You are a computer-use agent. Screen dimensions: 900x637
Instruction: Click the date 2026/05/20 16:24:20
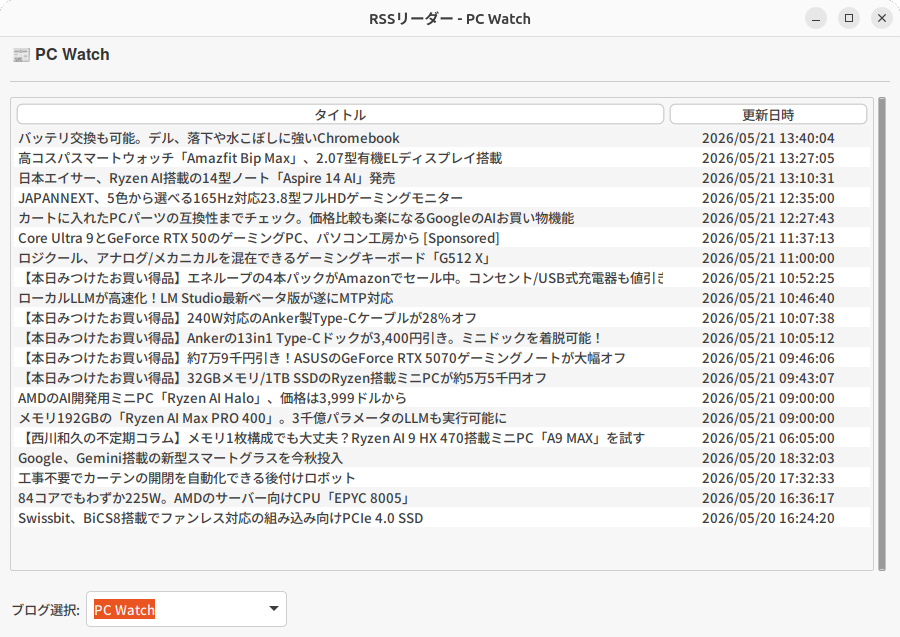[768, 518]
